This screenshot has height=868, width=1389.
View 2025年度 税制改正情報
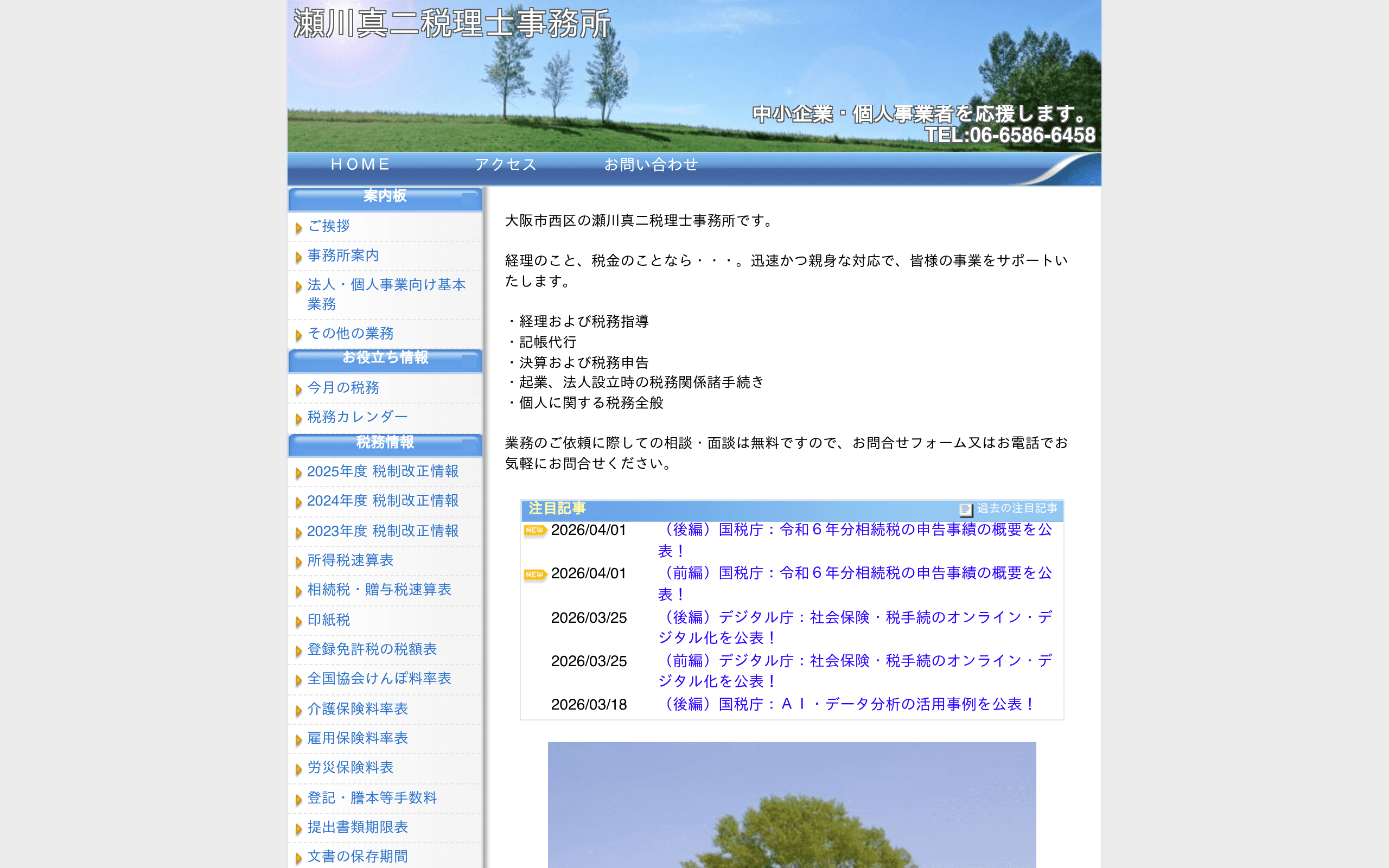pyautogui.click(x=383, y=472)
